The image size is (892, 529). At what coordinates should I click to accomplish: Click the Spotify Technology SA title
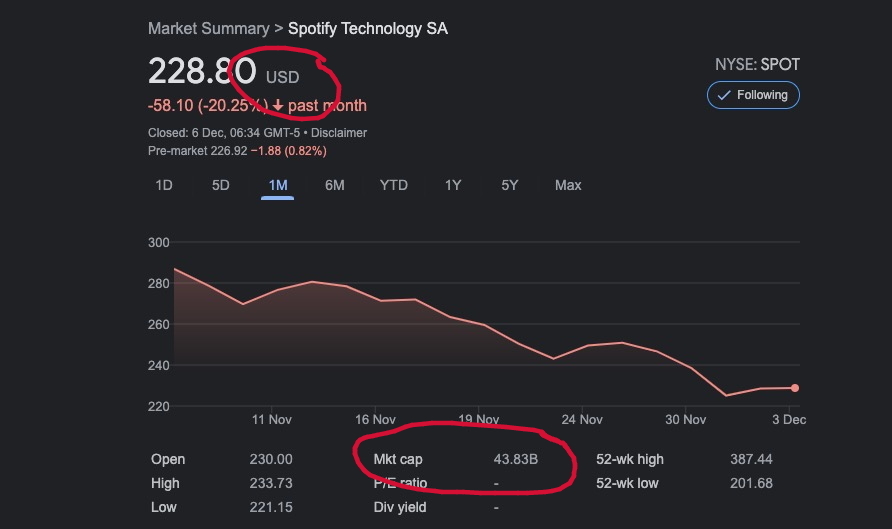point(368,28)
